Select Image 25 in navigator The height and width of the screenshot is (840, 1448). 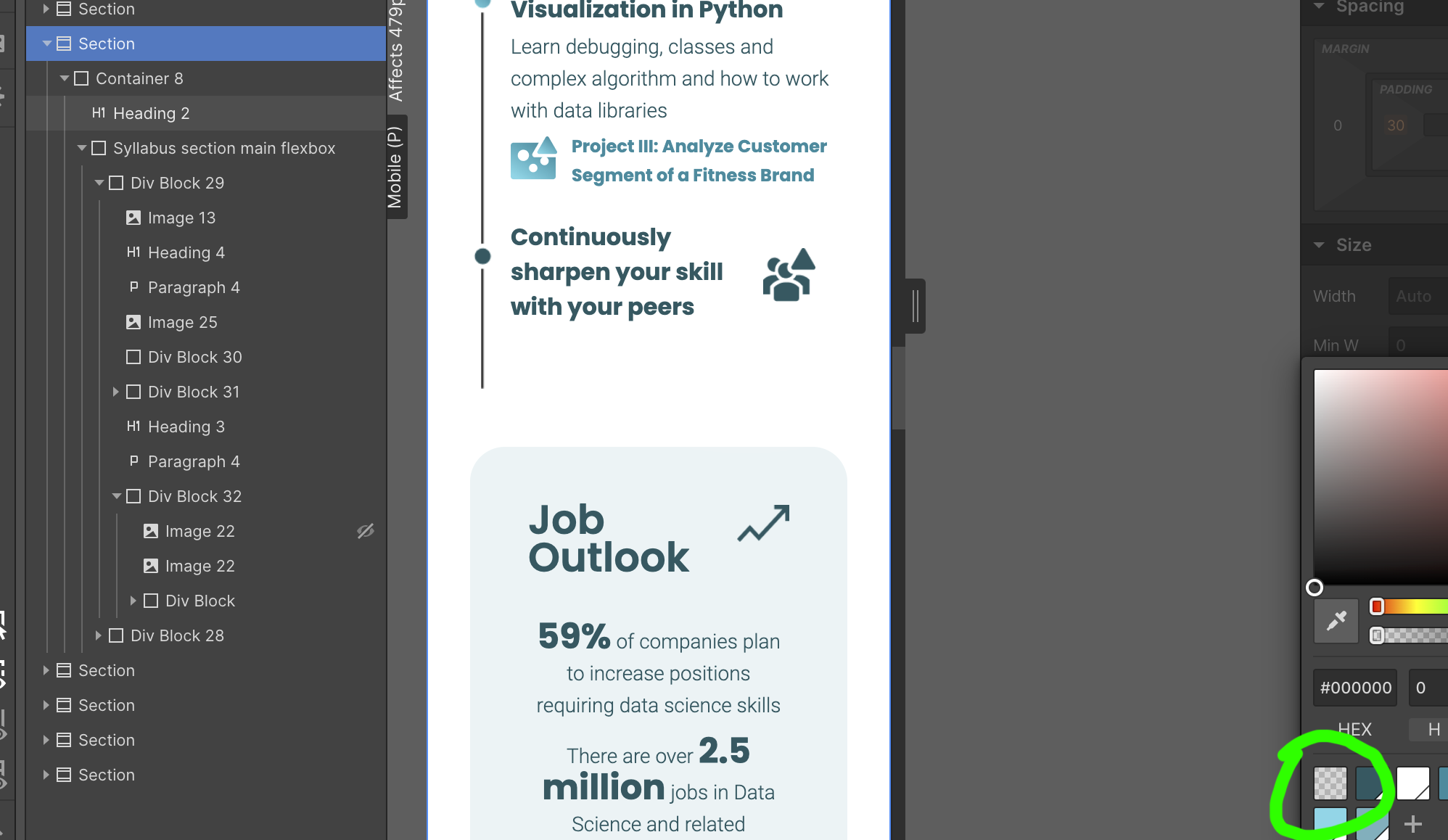tap(182, 322)
